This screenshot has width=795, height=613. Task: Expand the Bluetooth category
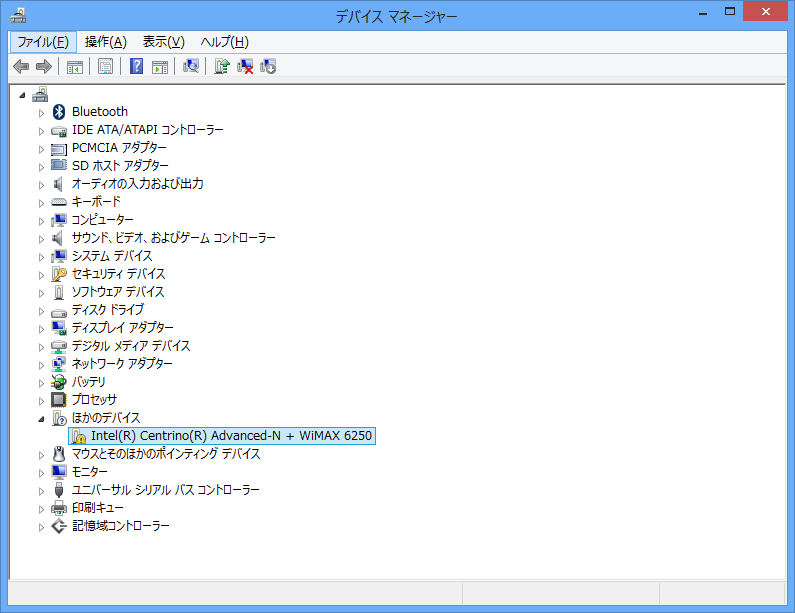click(42, 113)
